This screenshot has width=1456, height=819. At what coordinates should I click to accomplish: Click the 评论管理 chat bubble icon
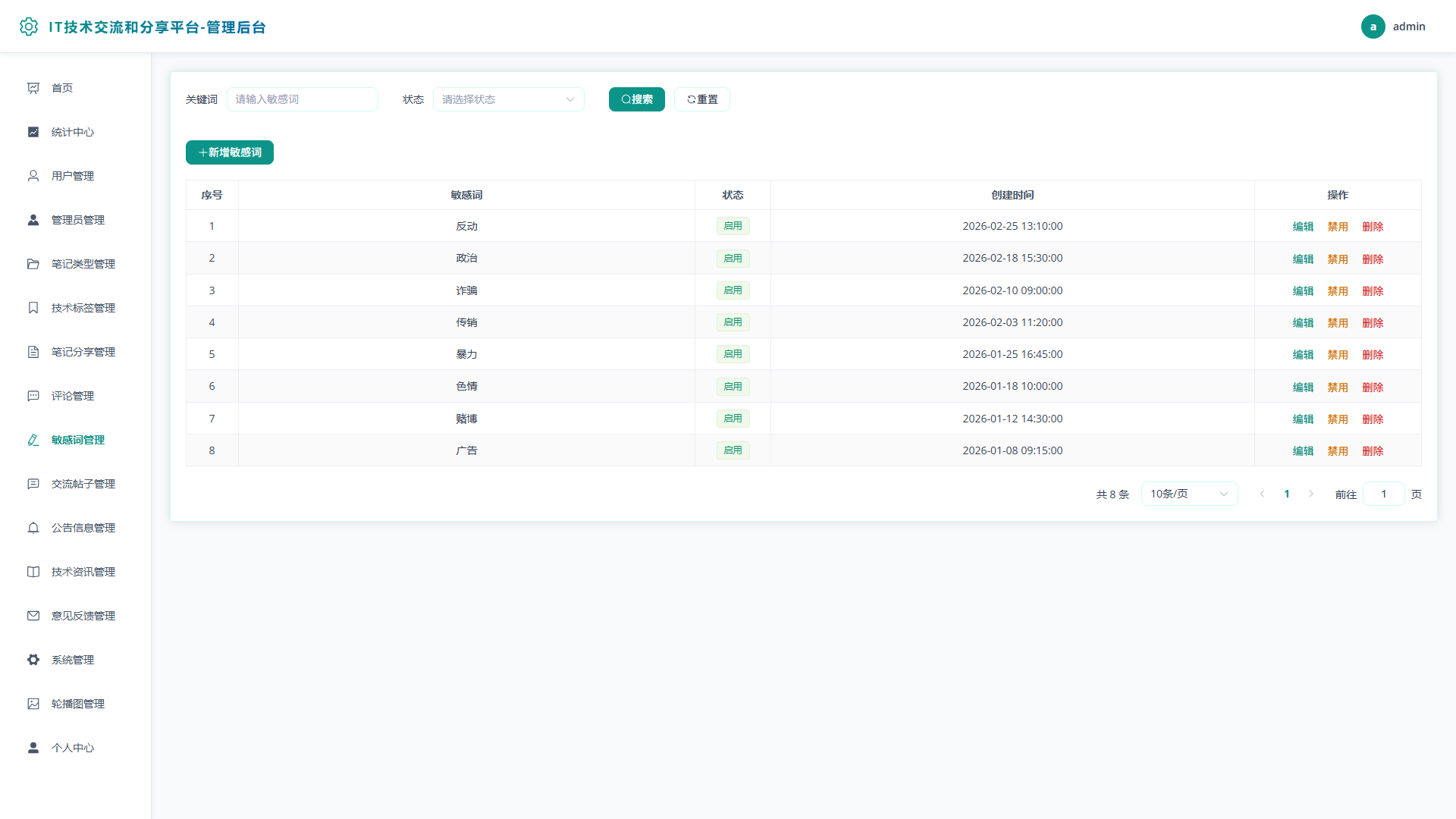33,396
